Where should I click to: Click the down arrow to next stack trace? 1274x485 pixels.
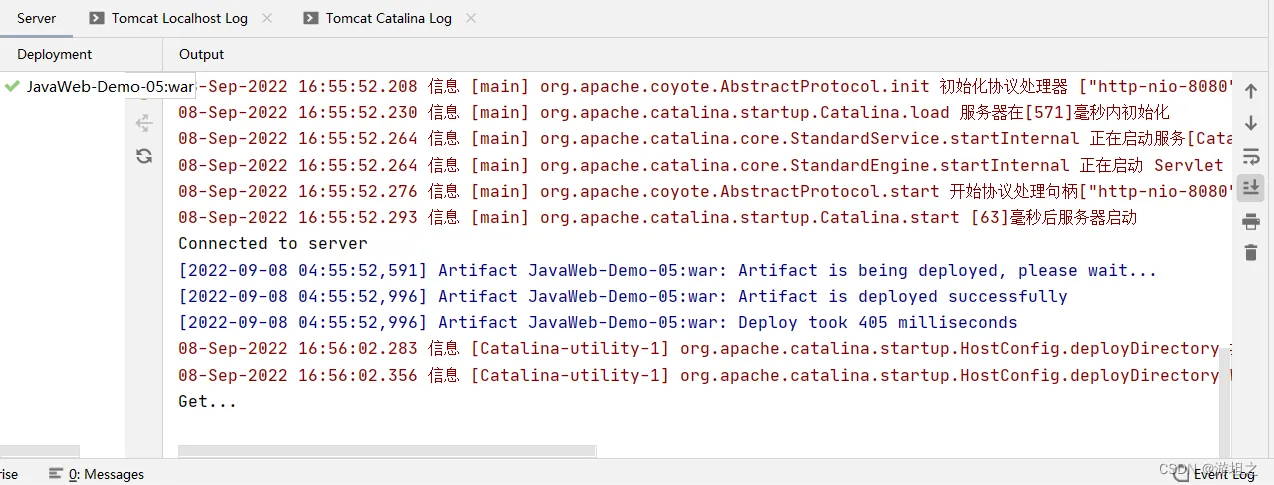point(1250,124)
